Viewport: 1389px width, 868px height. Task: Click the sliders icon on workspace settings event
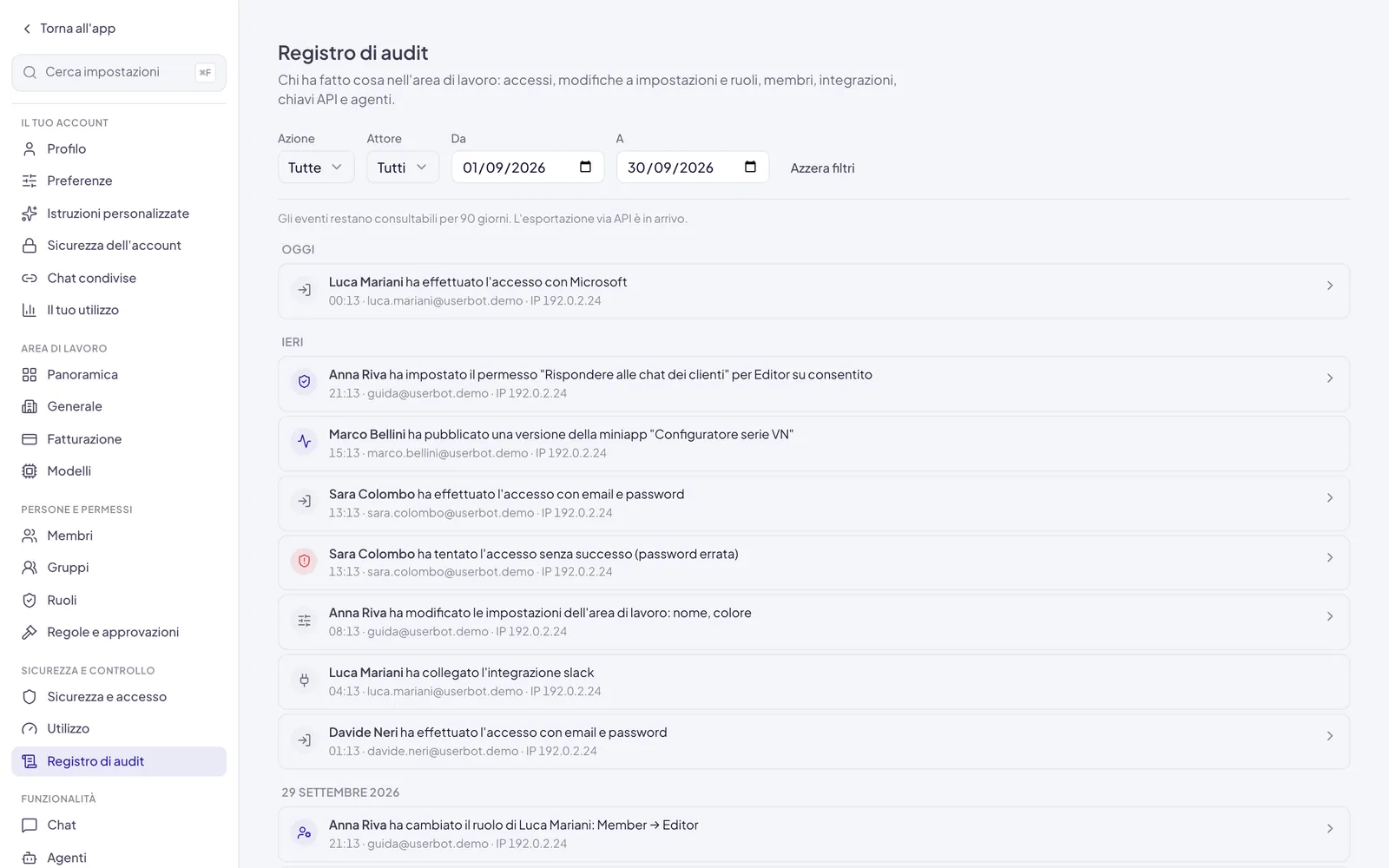[x=304, y=621]
